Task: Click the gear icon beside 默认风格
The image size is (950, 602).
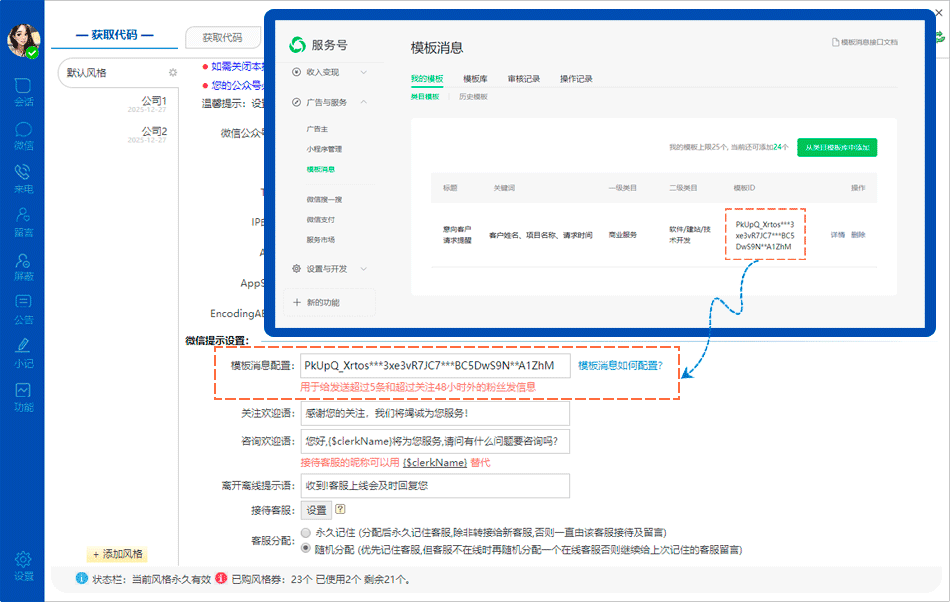Action: tap(172, 73)
